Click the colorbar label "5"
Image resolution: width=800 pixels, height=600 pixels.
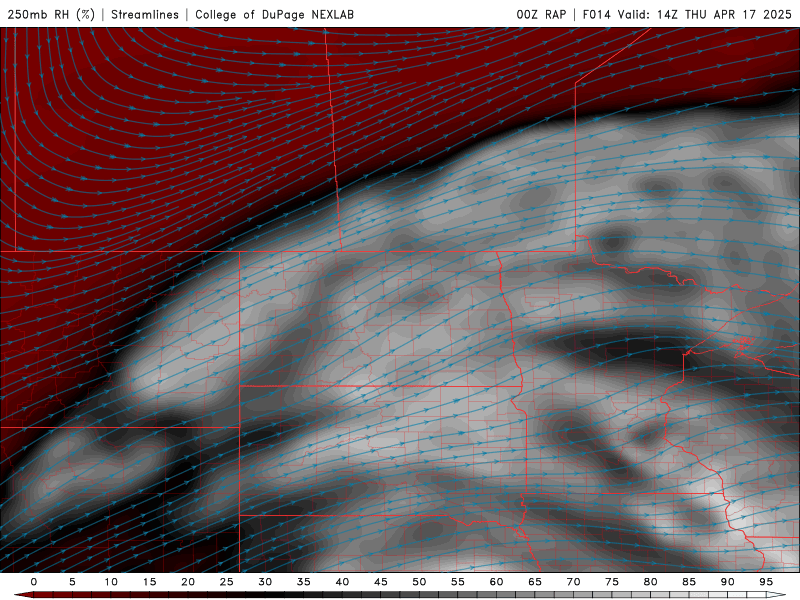click(72, 582)
